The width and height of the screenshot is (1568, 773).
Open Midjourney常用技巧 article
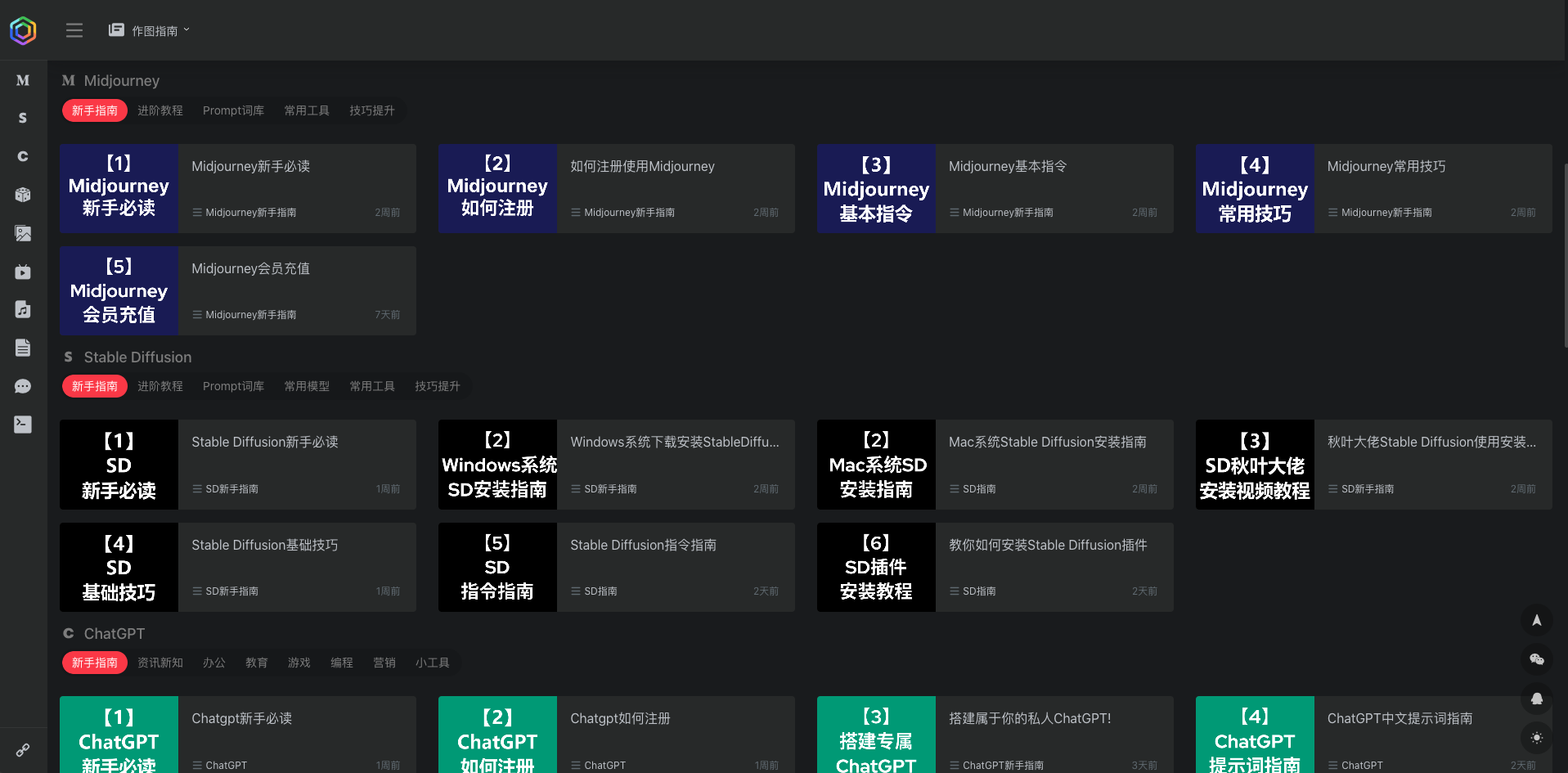point(1386,166)
